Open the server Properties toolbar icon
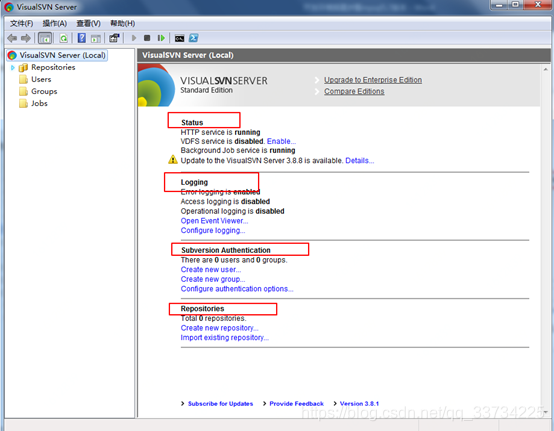 pos(114,38)
